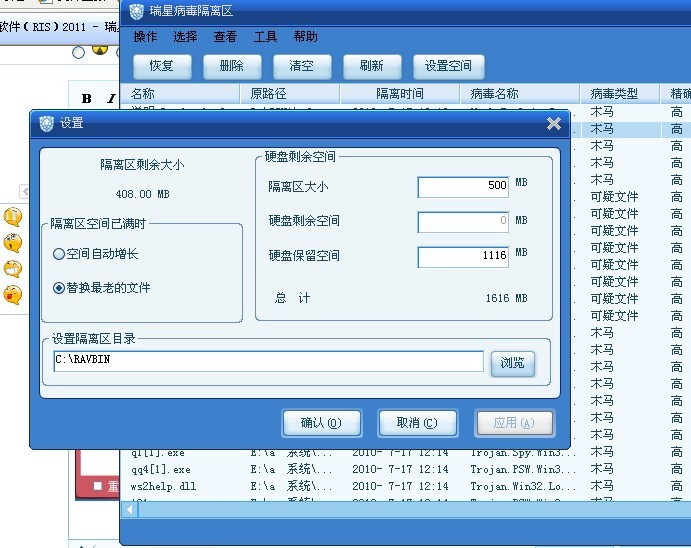
Task: Click the 应用(A) apply button
Action: pos(514,423)
